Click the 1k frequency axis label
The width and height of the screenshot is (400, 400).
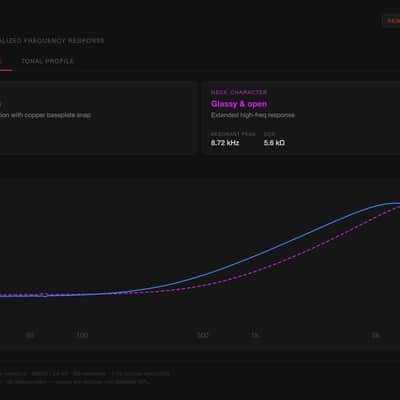pos(255,335)
